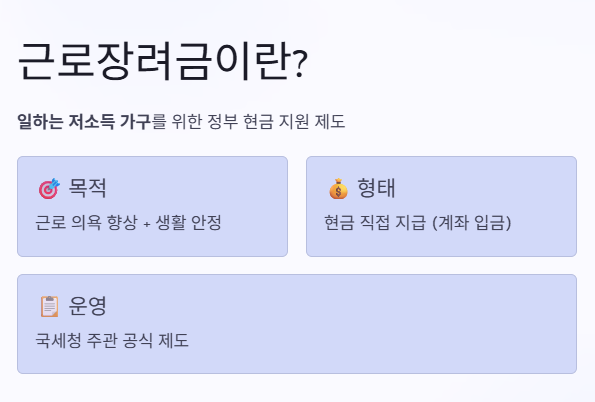
Task: Click the money bag emoji icon
Action: (x=338, y=189)
